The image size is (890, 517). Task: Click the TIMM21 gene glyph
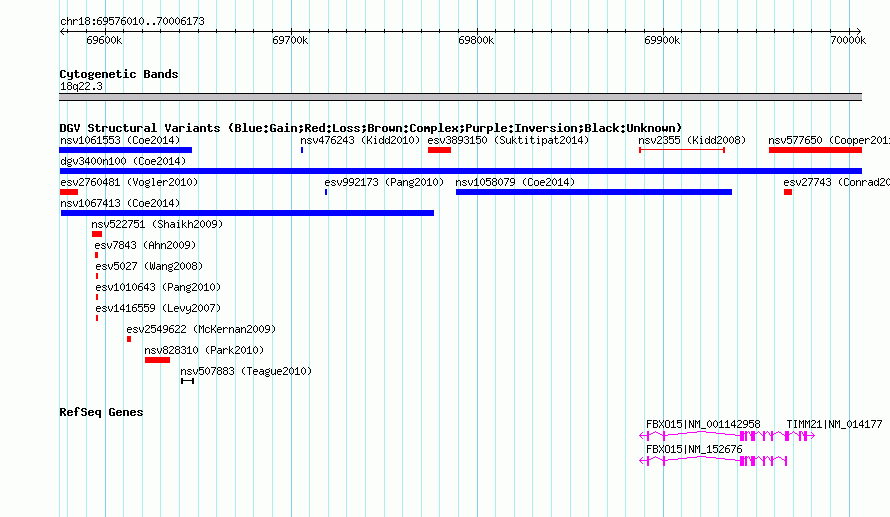tap(801, 436)
